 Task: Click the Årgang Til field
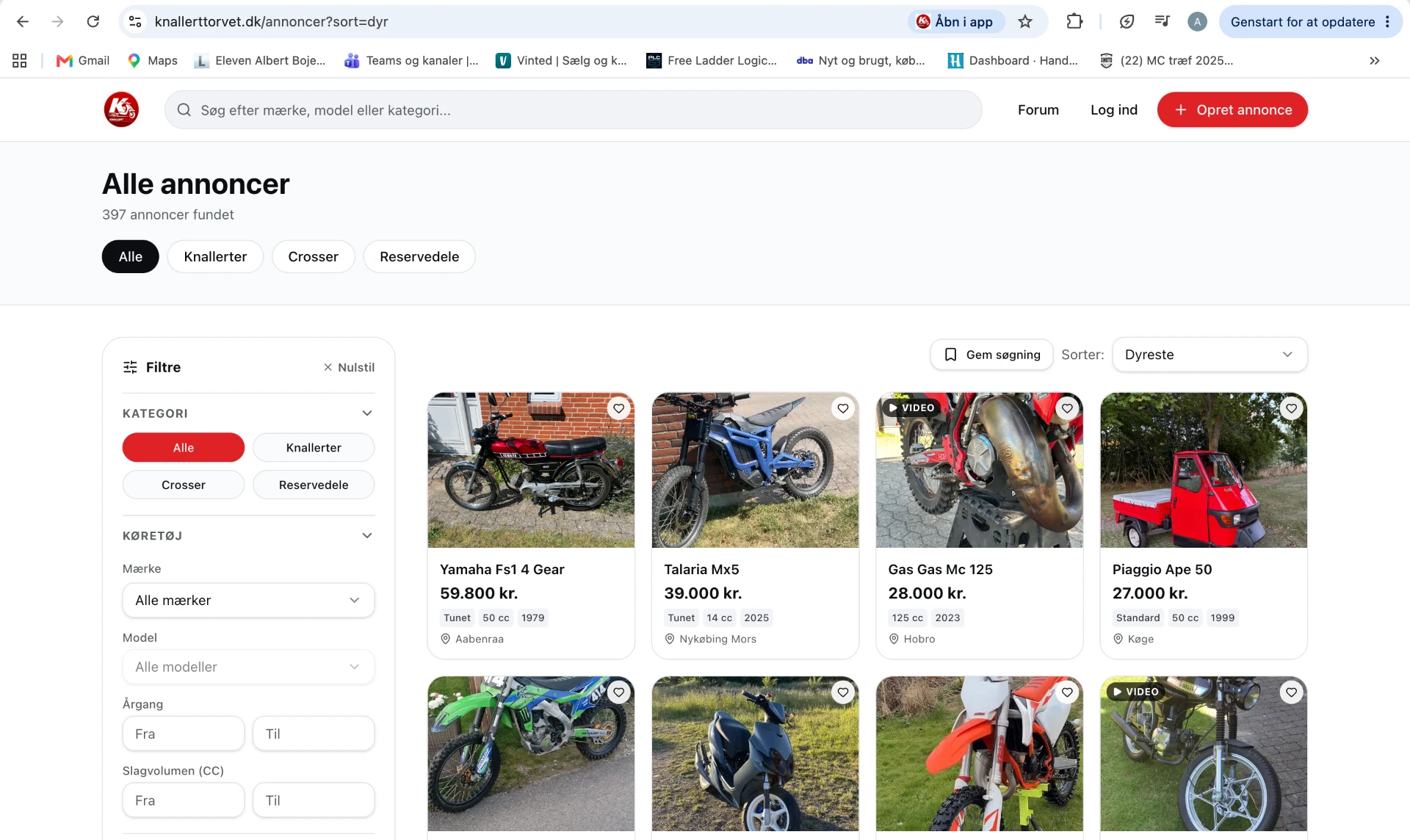point(314,734)
